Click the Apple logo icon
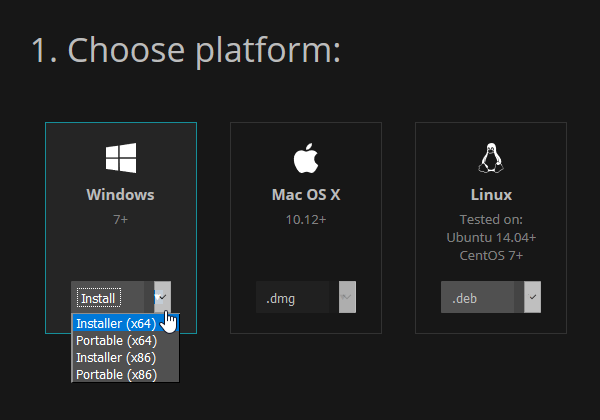This screenshot has height=420, width=600. click(x=306, y=158)
